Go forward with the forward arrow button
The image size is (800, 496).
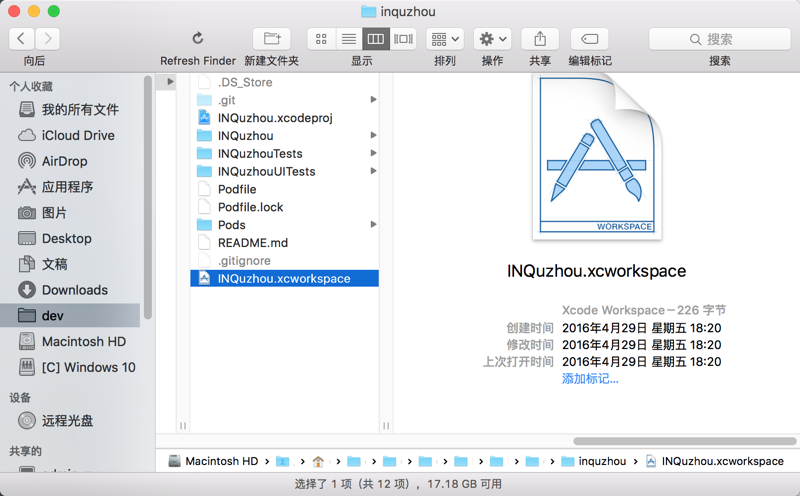[47, 39]
